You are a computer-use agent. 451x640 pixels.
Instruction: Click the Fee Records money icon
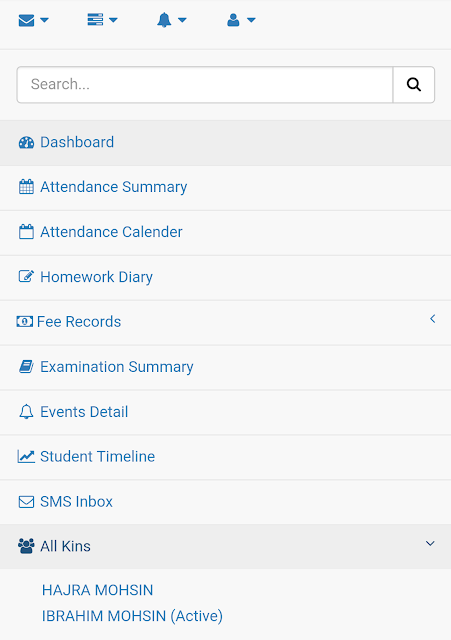(x=24, y=322)
